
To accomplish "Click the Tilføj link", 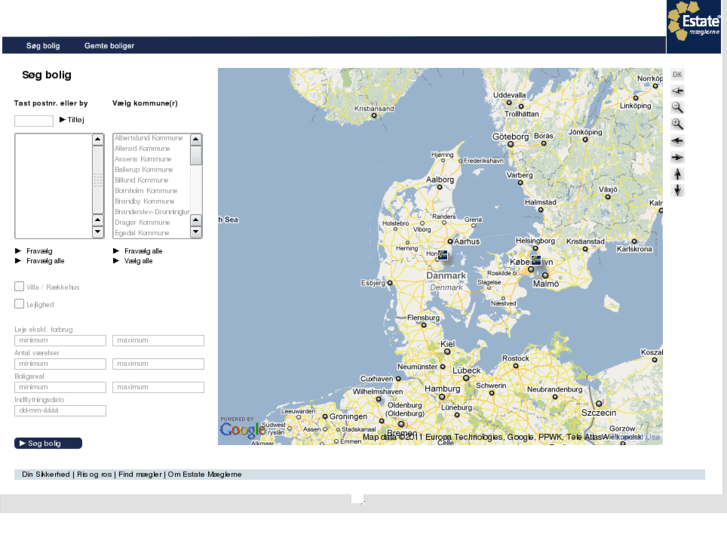I will pyautogui.click(x=75, y=120).
